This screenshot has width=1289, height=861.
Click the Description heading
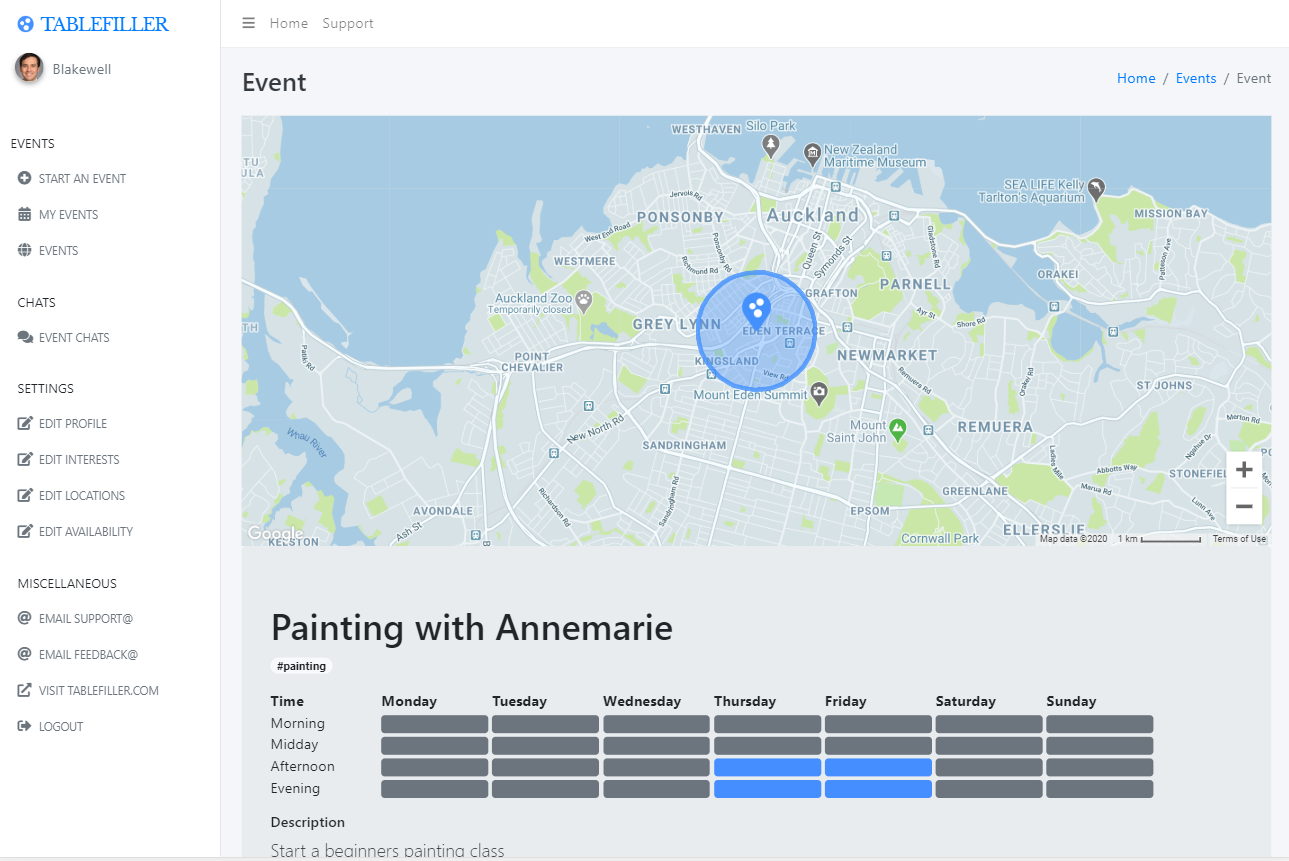point(308,822)
